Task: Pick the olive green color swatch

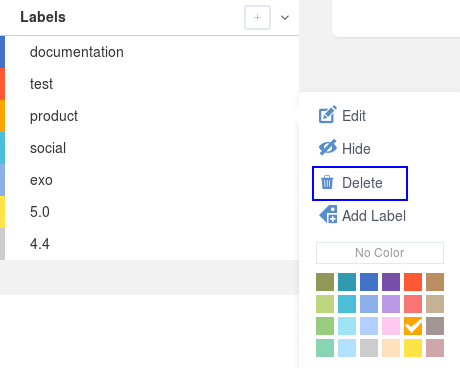Action: pos(325,282)
